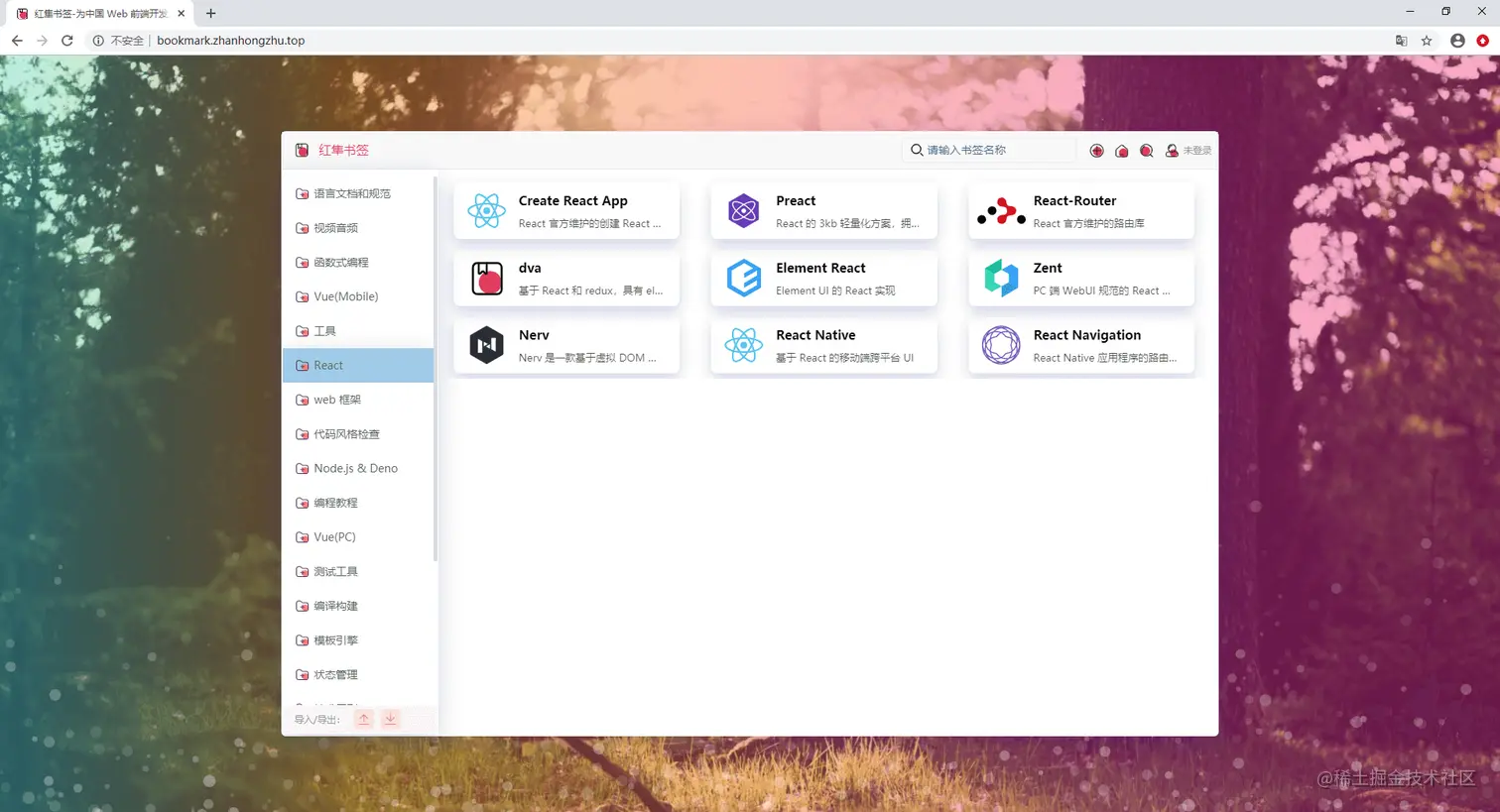This screenshot has height=812, width=1500.
Task: Click the Create React App logo icon
Action: click(x=486, y=211)
